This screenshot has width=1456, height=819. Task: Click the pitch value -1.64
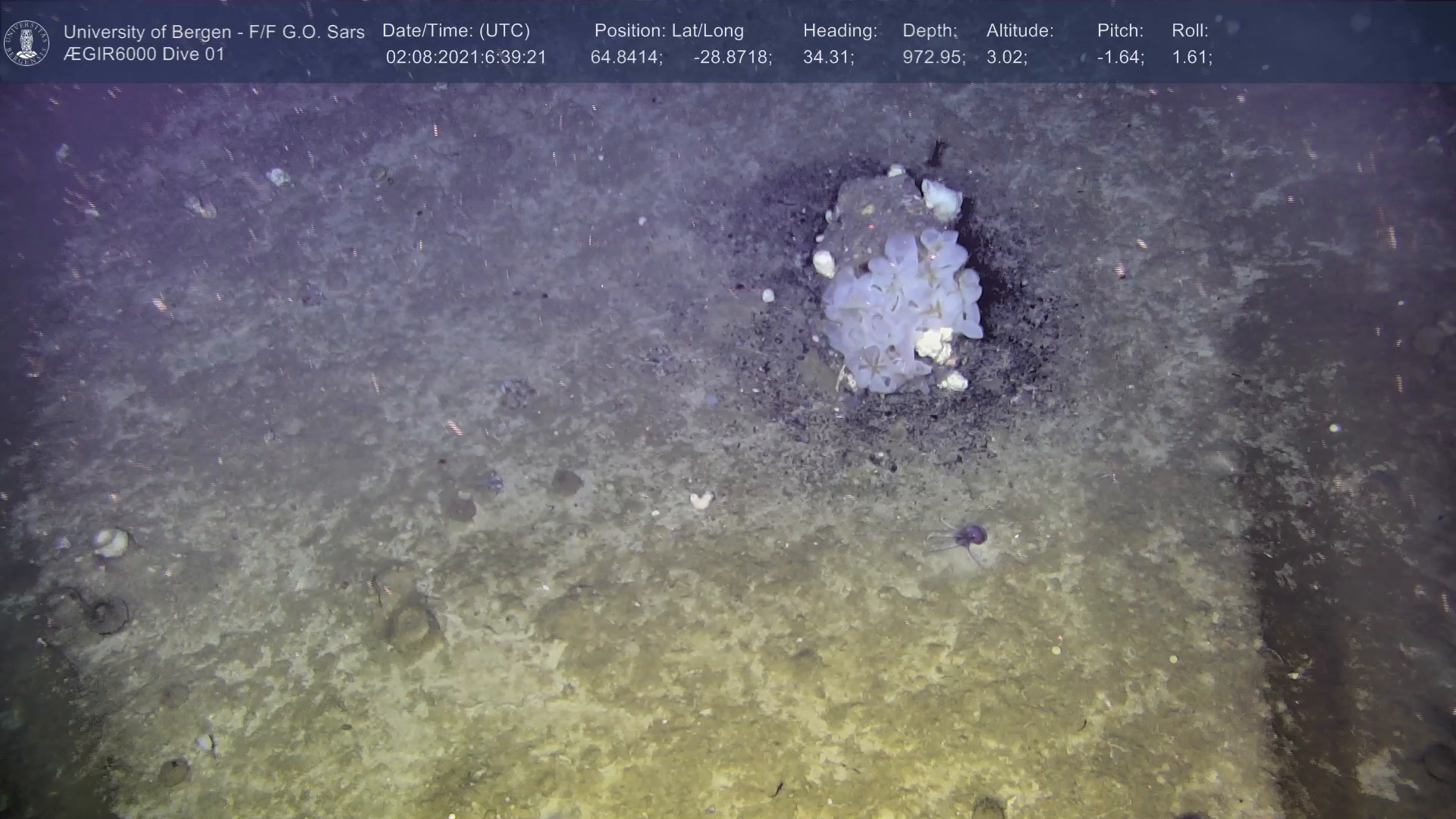coord(1120,58)
